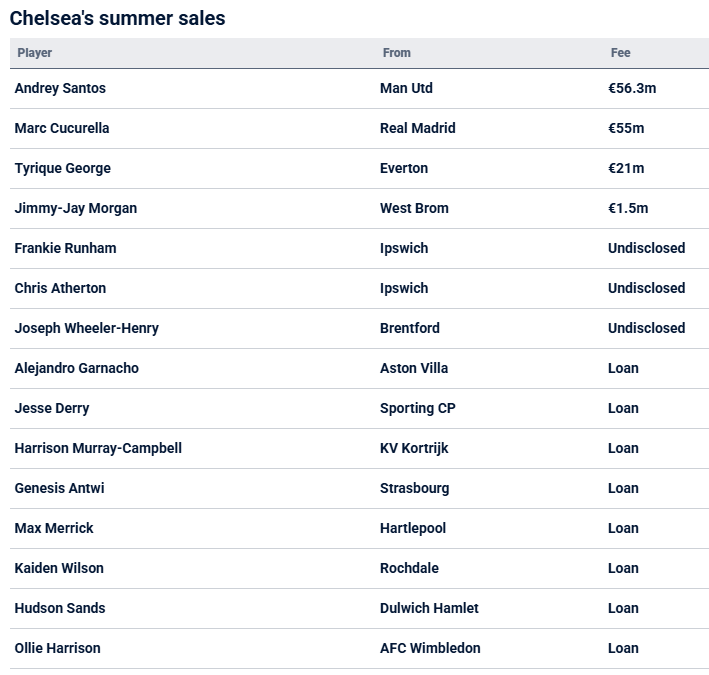709x675 pixels.
Task: Click Brentford in the From column
Action: pos(410,328)
